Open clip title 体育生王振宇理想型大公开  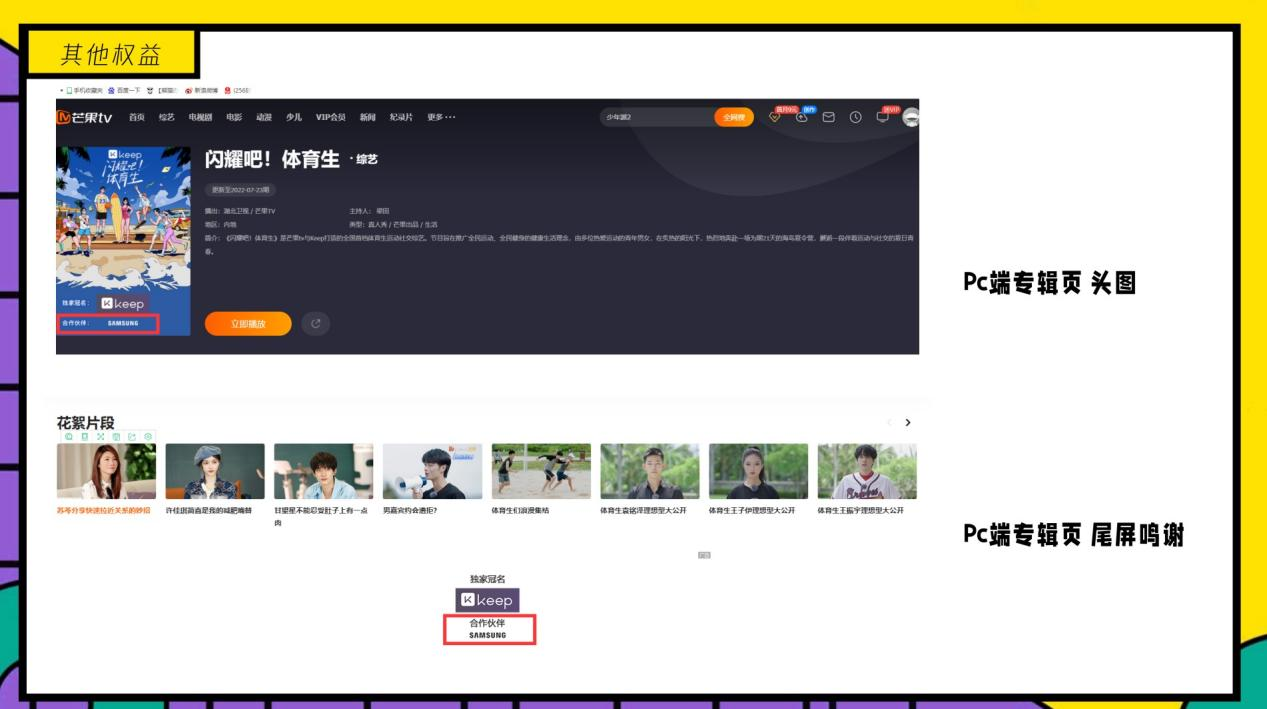pyautogui.click(x=861, y=511)
